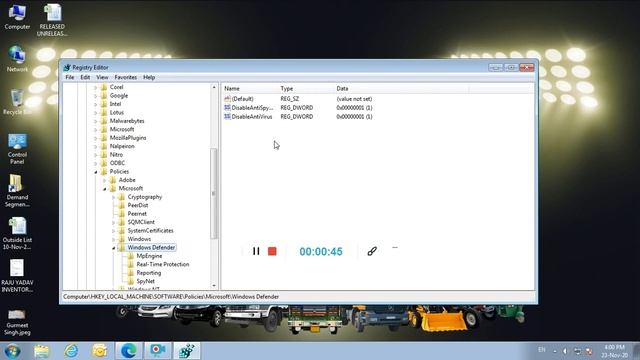This screenshot has width=640, height=360.
Task: Click the tree pane vertical scrollbar thumb
Action: pos(214,193)
